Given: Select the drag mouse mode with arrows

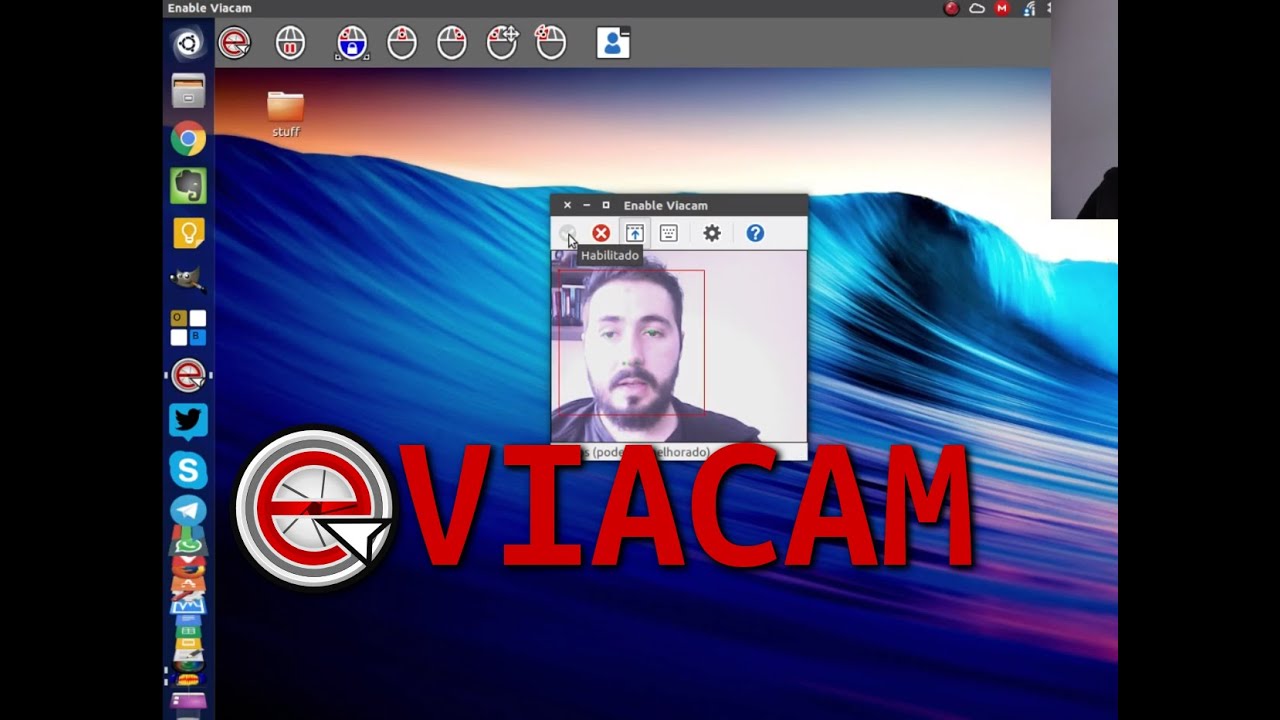Looking at the screenshot, I should click(502, 43).
